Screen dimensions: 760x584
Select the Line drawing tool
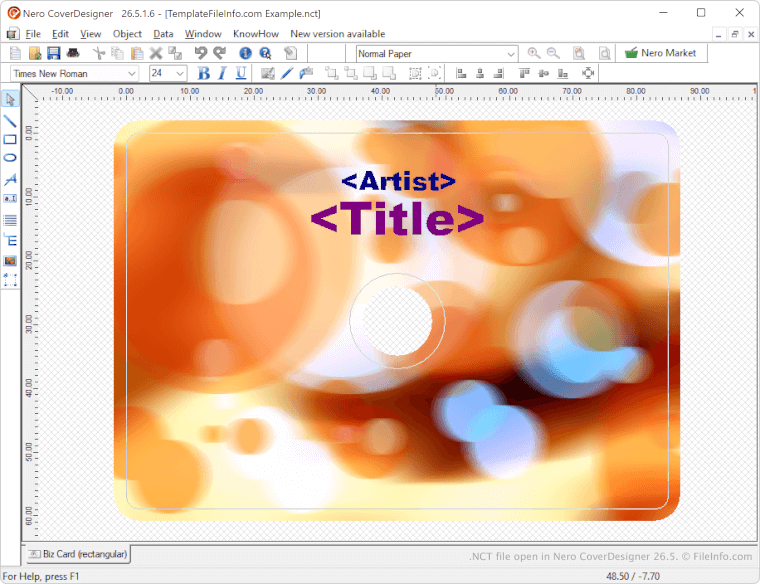[x=10, y=121]
